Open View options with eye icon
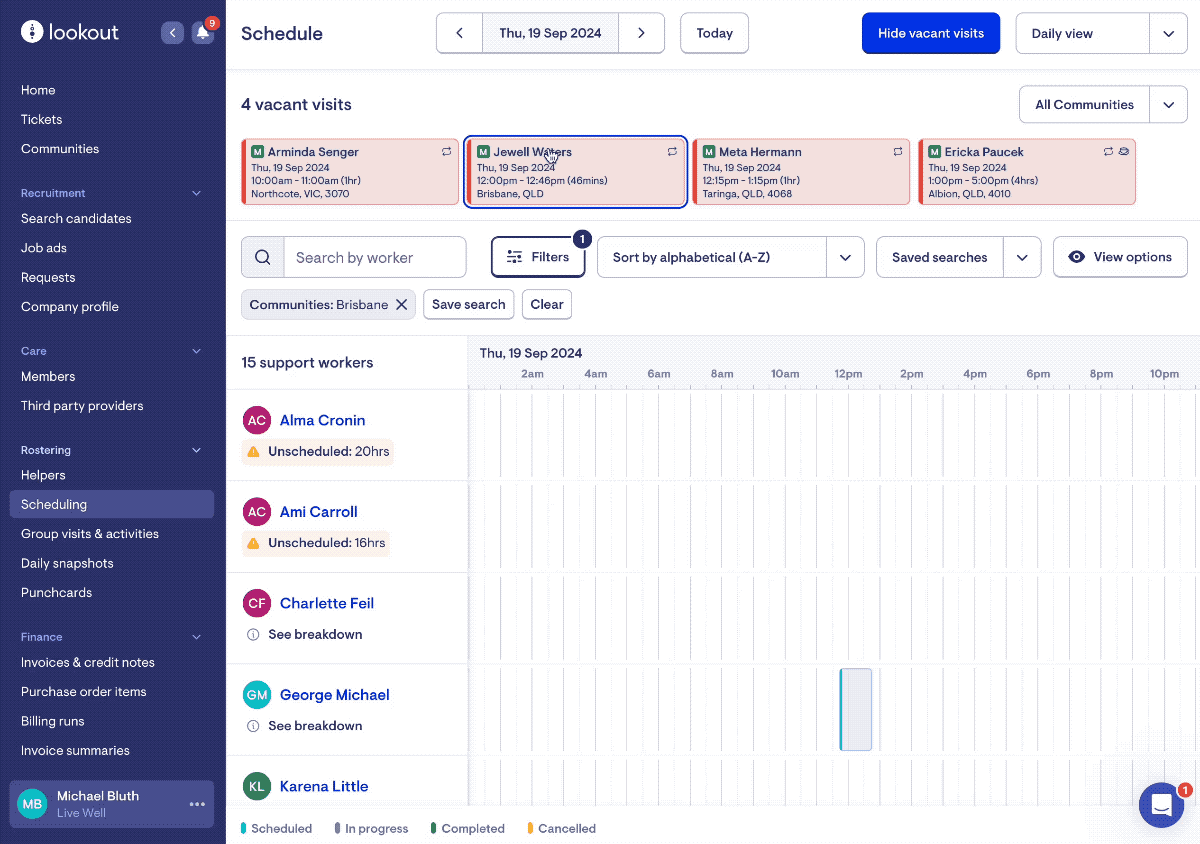1200x844 pixels. coord(1120,257)
